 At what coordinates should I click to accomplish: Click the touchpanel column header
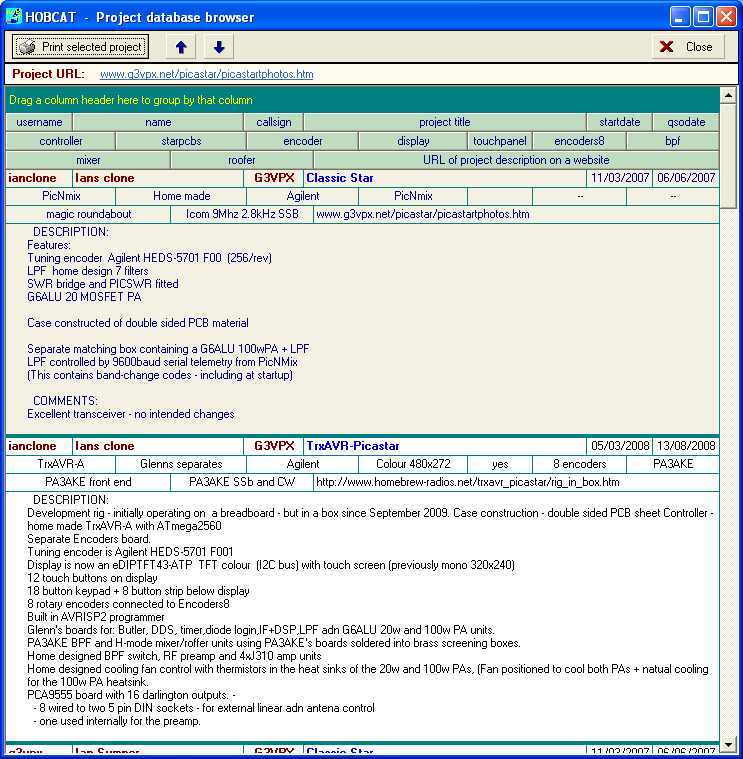499,141
